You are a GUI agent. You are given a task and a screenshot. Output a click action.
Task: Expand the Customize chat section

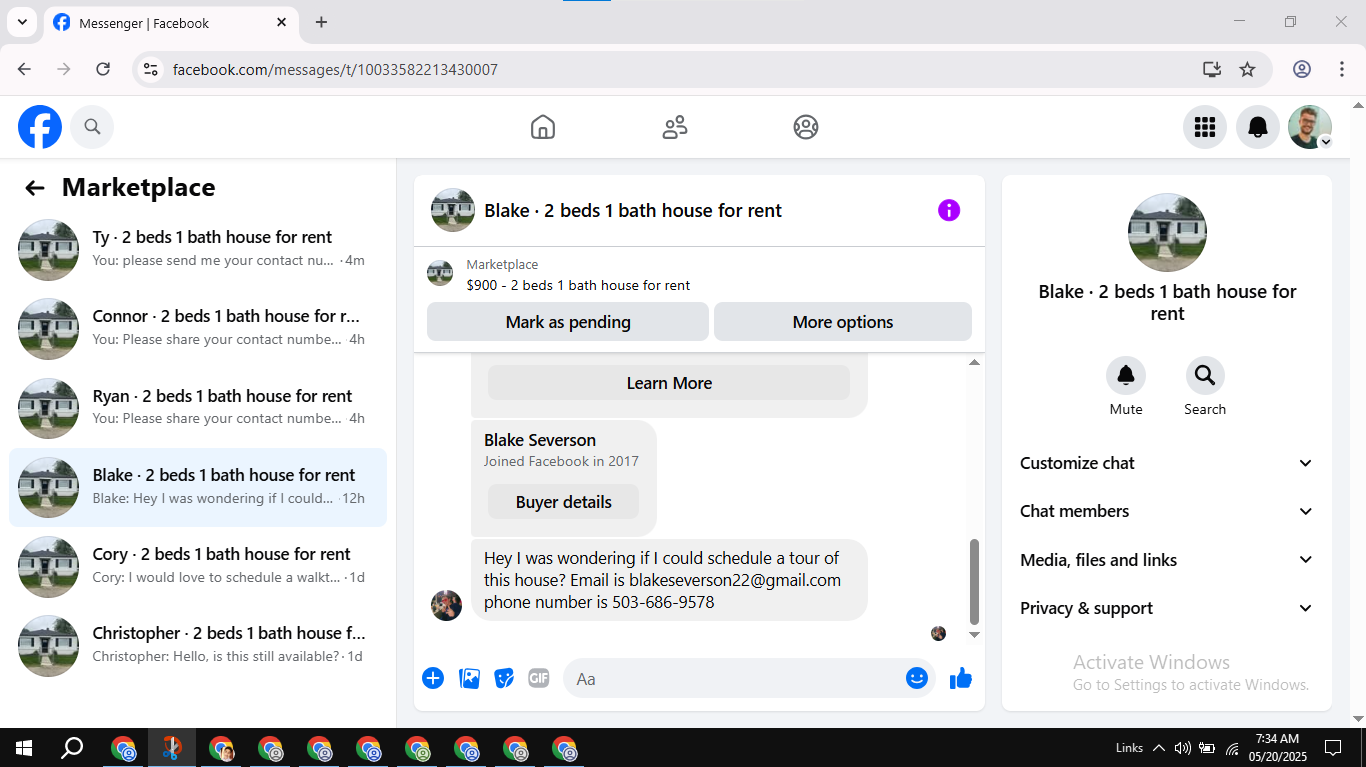[1167, 463]
